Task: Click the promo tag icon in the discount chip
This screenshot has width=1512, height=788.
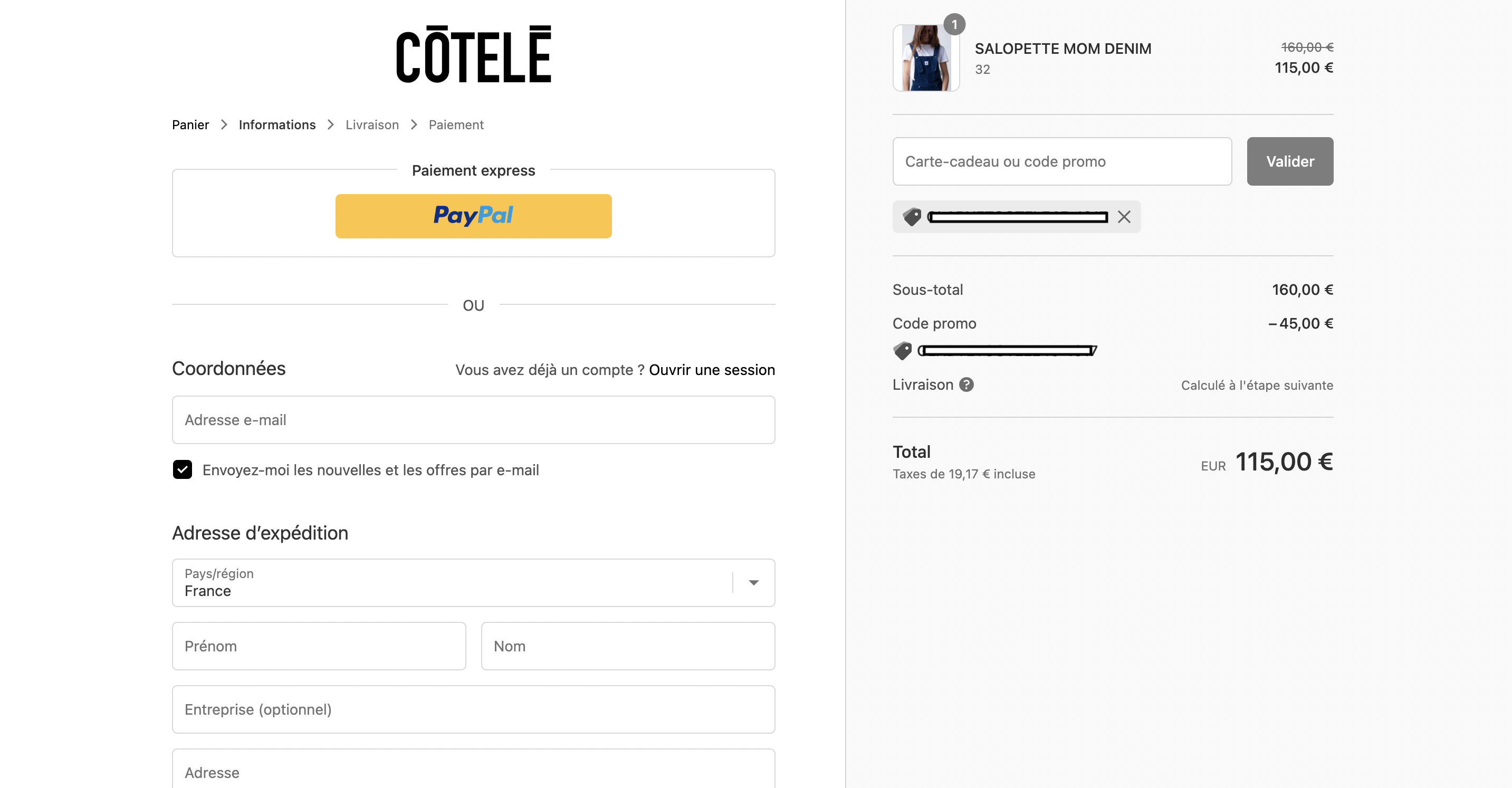Action: [x=912, y=217]
